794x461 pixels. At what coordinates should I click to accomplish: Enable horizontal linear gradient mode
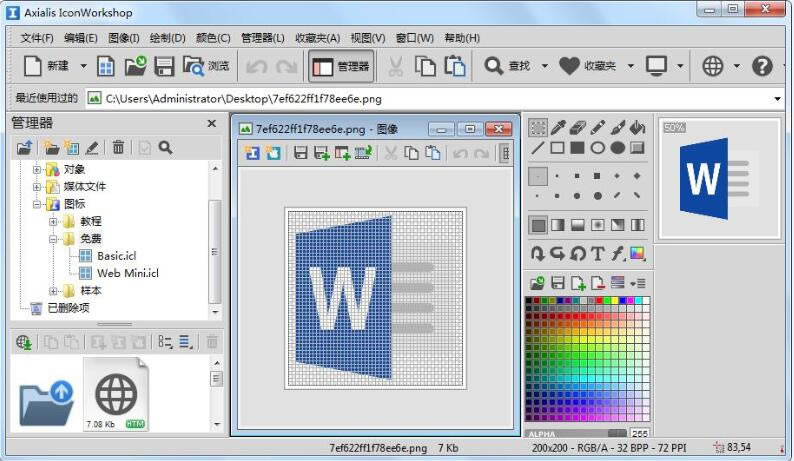click(x=558, y=225)
